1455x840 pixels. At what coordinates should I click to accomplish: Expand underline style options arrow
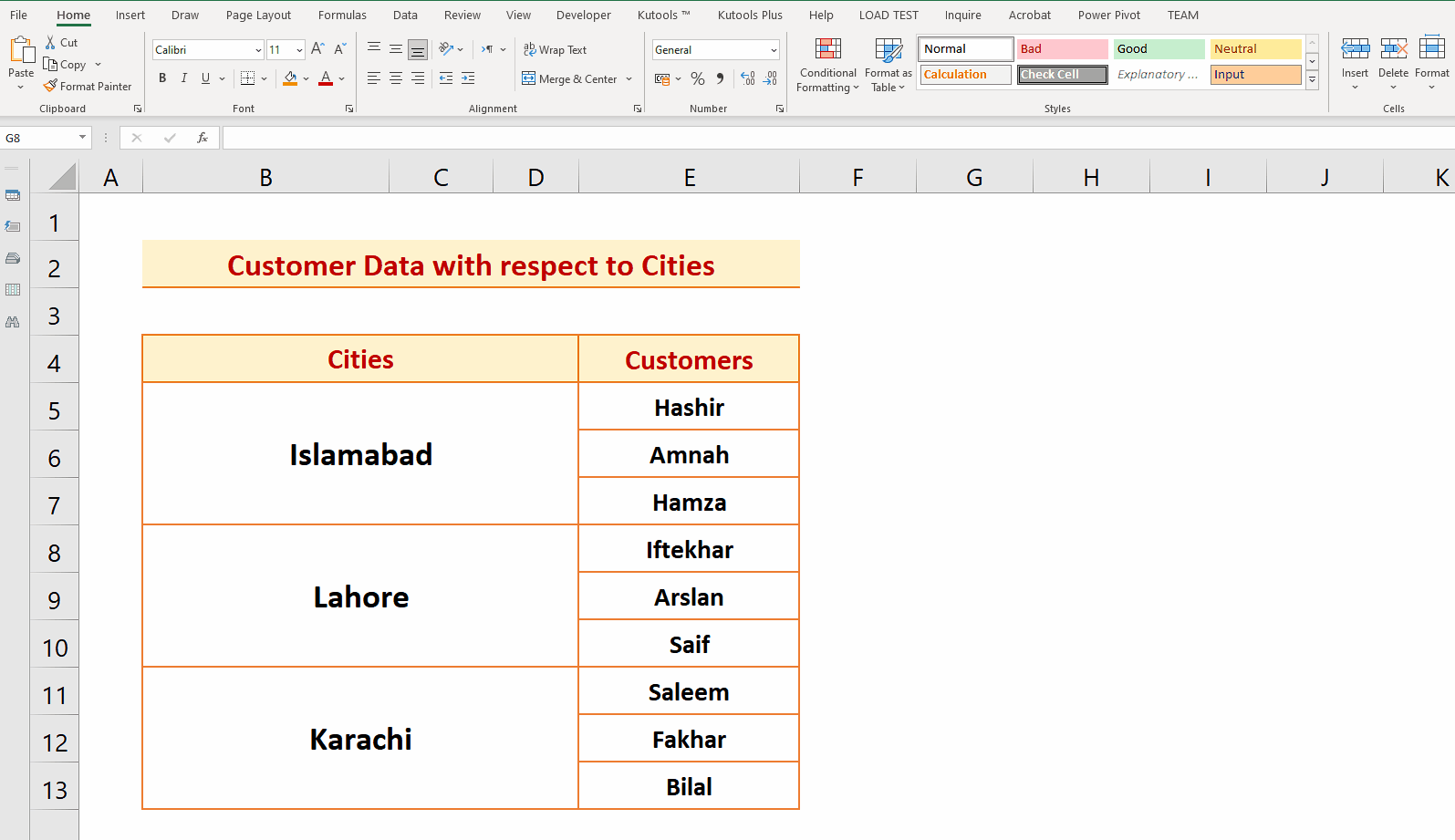tap(222, 78)
